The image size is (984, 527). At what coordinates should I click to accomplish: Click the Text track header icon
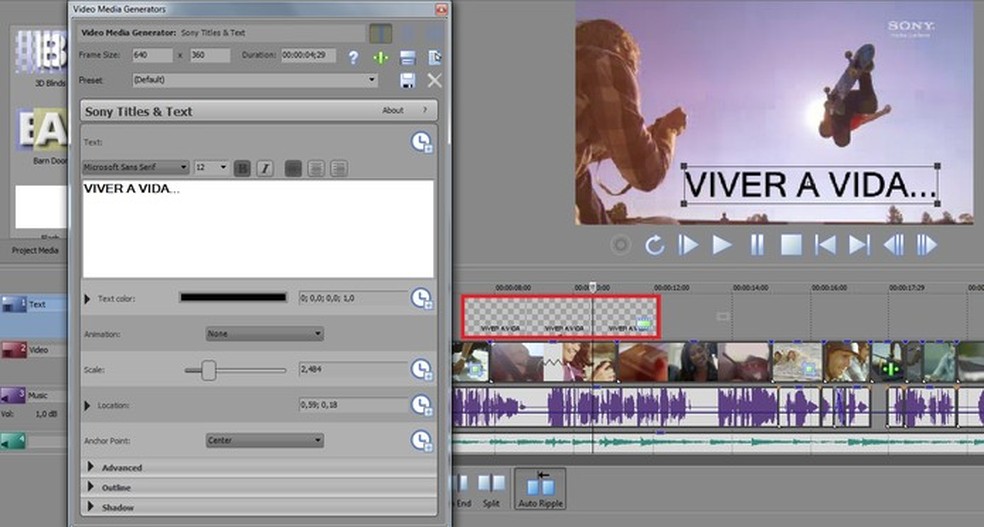[13, 304]
